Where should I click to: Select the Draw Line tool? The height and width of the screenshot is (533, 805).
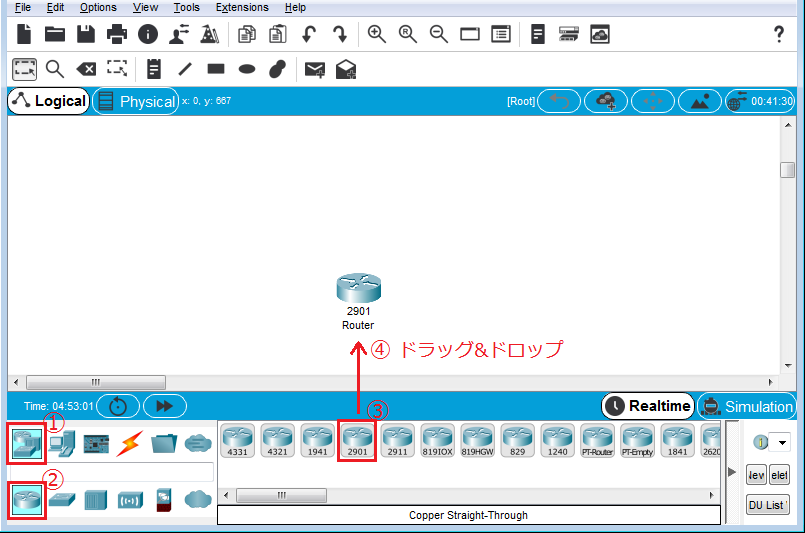(185, 69)
